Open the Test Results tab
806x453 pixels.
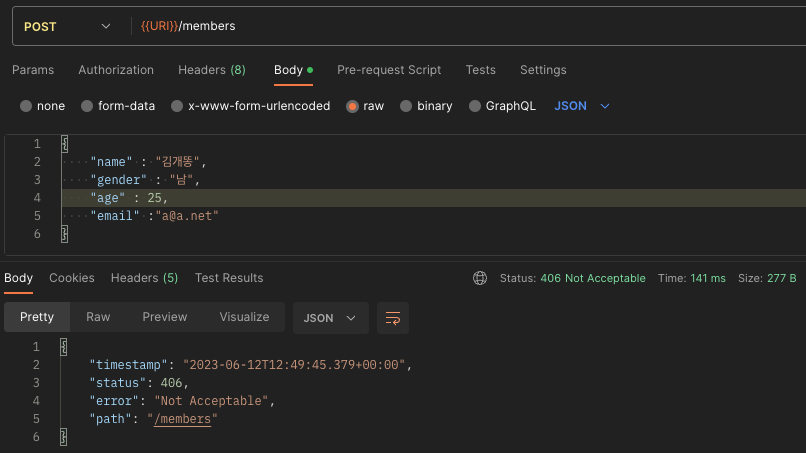pyautogui.click(x=229, y=278)
